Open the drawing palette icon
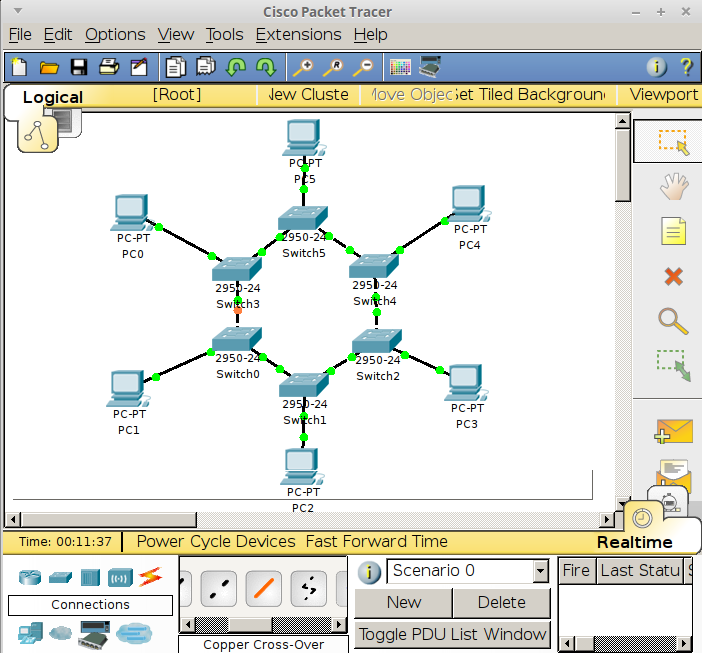 pyautogui.click(x=400, y=68)
